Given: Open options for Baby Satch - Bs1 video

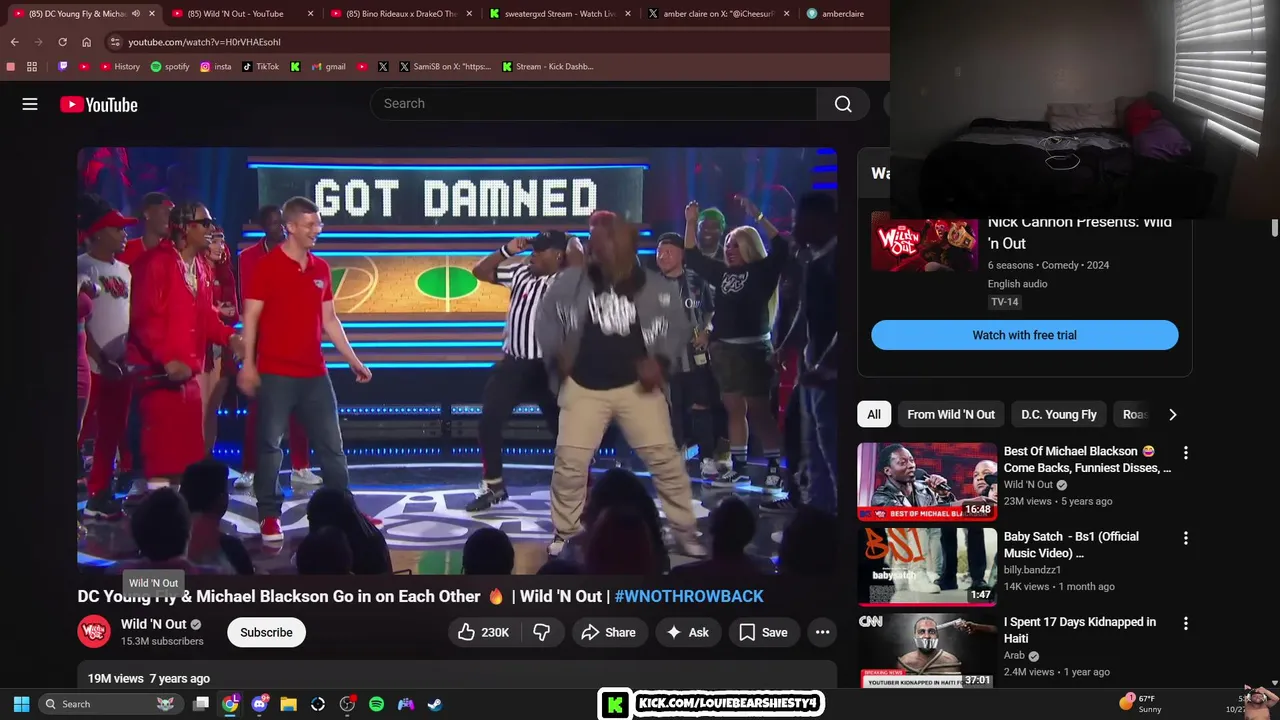Looking at the screenshot, I should click(1185, 538).
